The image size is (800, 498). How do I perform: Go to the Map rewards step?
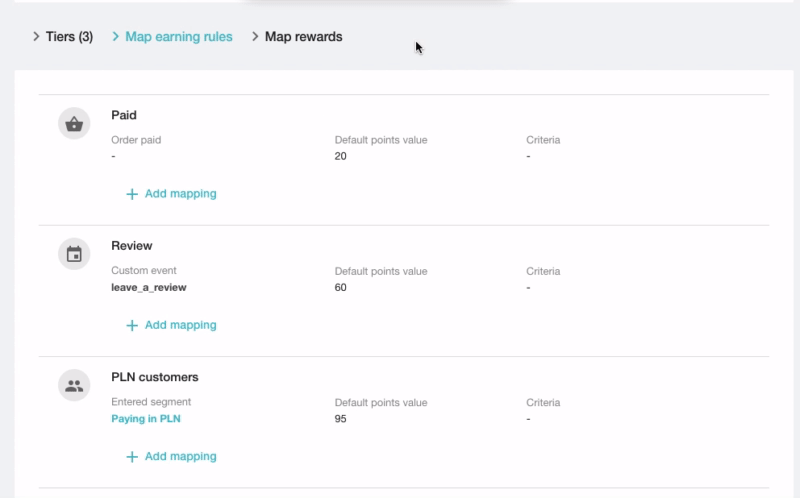coord(304,37)
